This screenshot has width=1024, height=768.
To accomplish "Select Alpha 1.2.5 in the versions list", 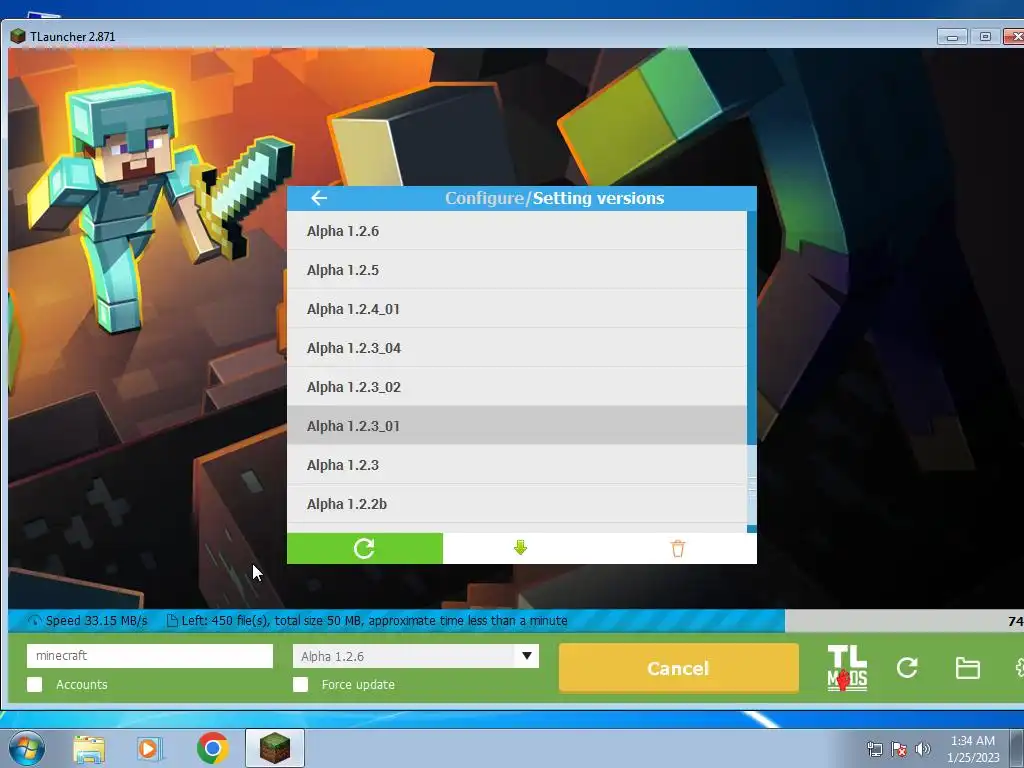I will 517,270.
